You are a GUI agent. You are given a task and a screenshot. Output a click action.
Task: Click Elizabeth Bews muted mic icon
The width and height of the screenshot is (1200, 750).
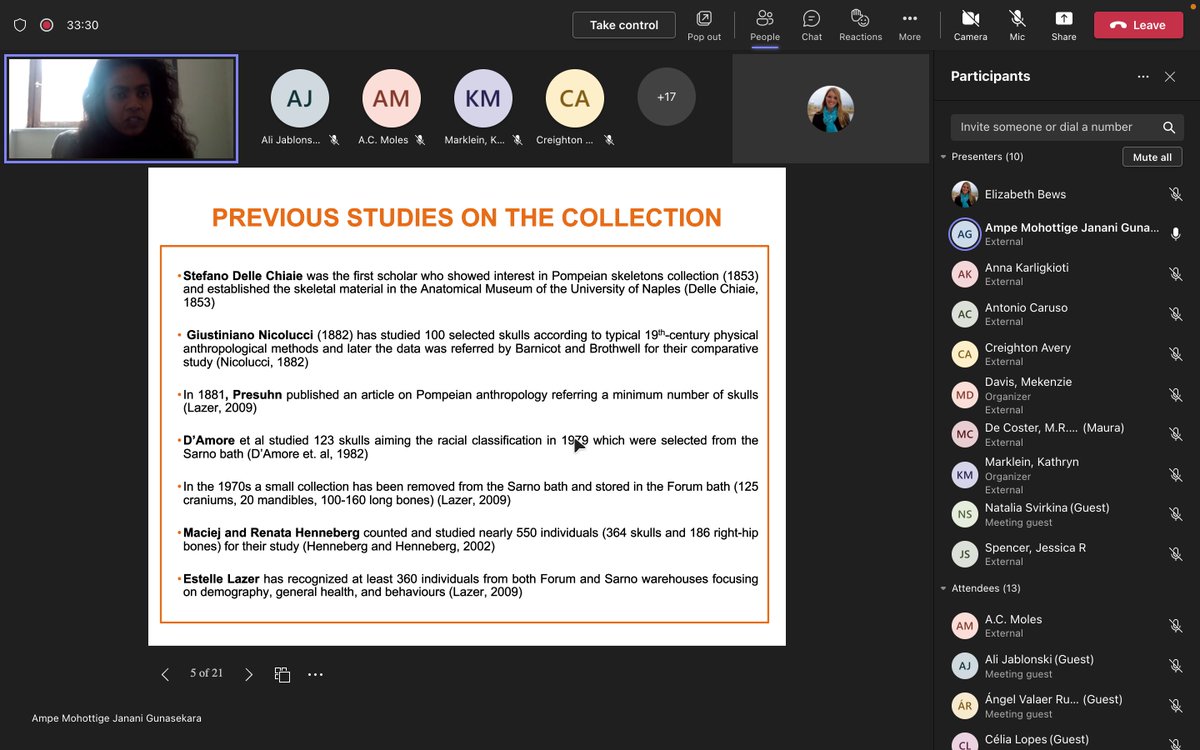pos(1176,194)
